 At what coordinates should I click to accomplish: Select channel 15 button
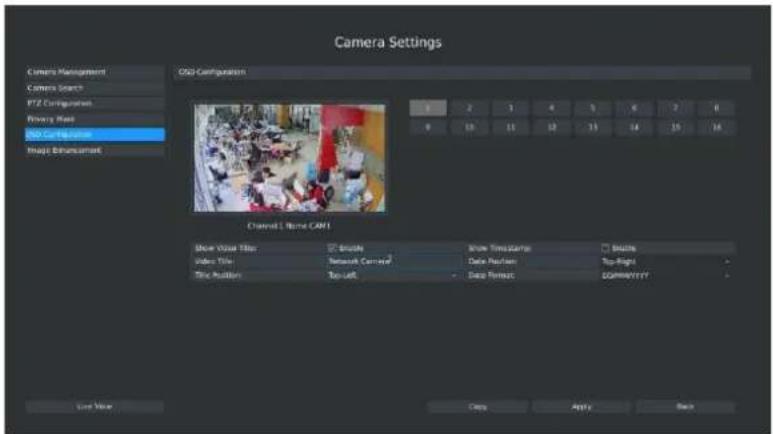675,127
